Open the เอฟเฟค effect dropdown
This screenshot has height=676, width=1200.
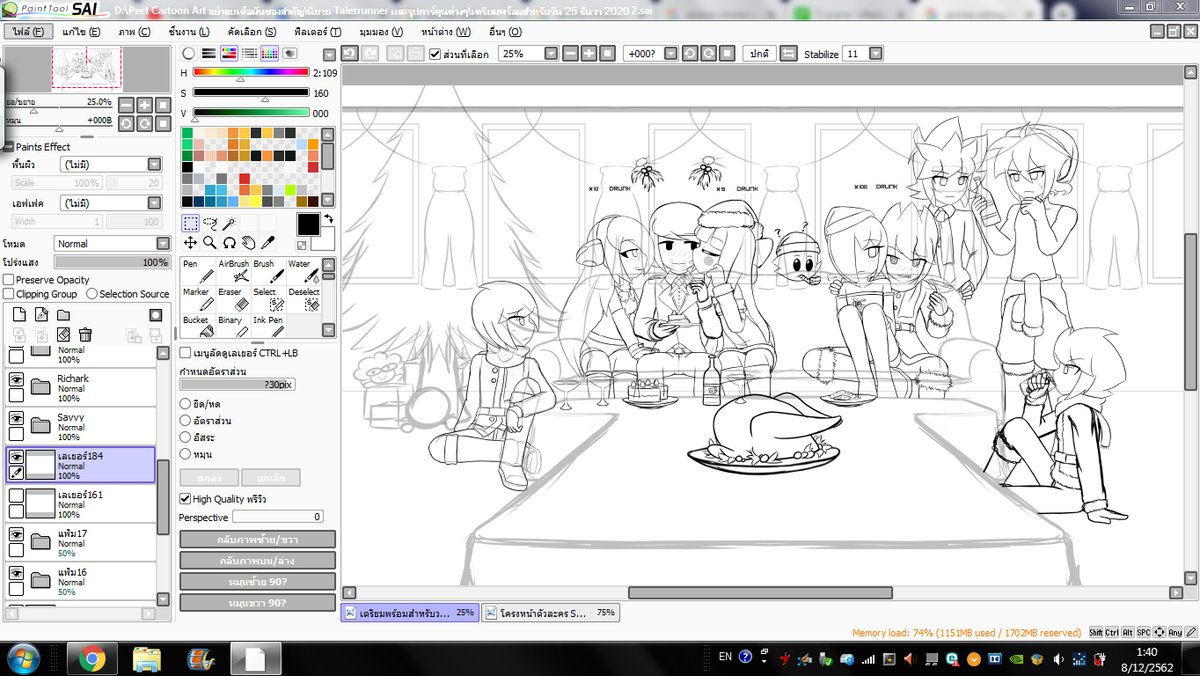154,204
